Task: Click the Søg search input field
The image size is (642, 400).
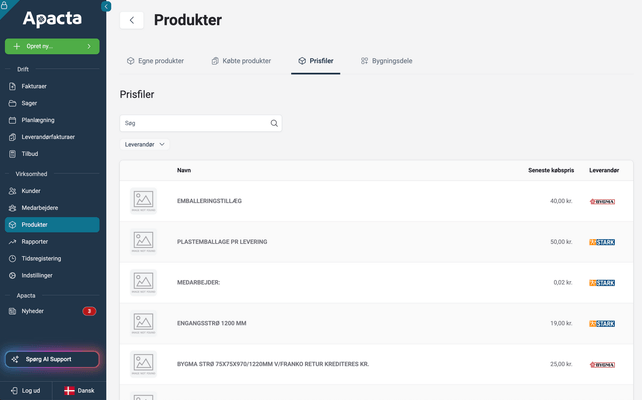Action: click(x=195, y=123)
